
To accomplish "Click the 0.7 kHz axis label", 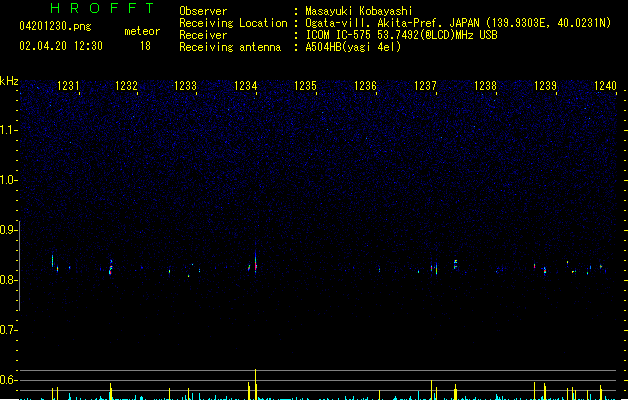I will 8,330.
